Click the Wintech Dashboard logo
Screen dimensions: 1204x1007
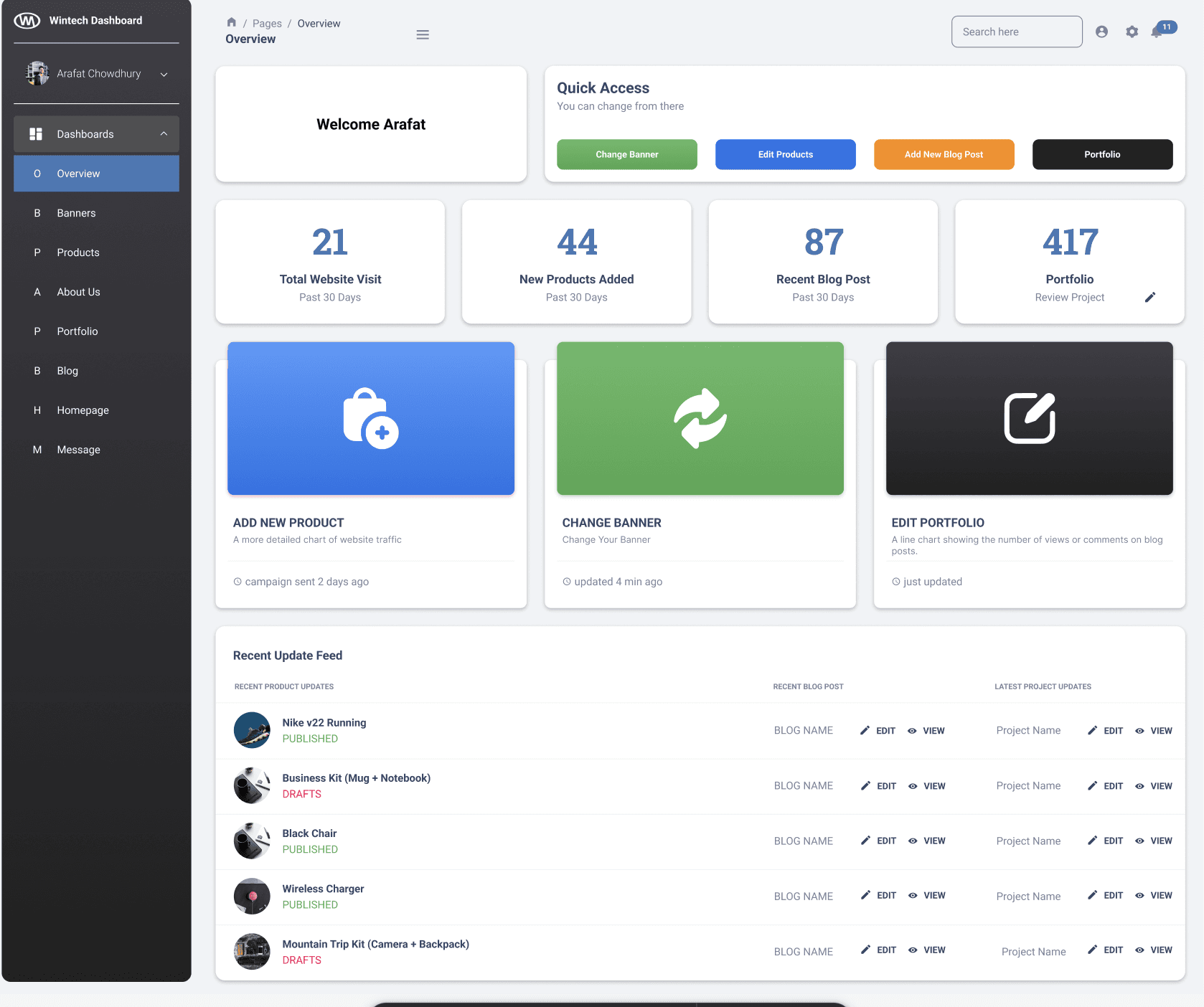[27, 21]
